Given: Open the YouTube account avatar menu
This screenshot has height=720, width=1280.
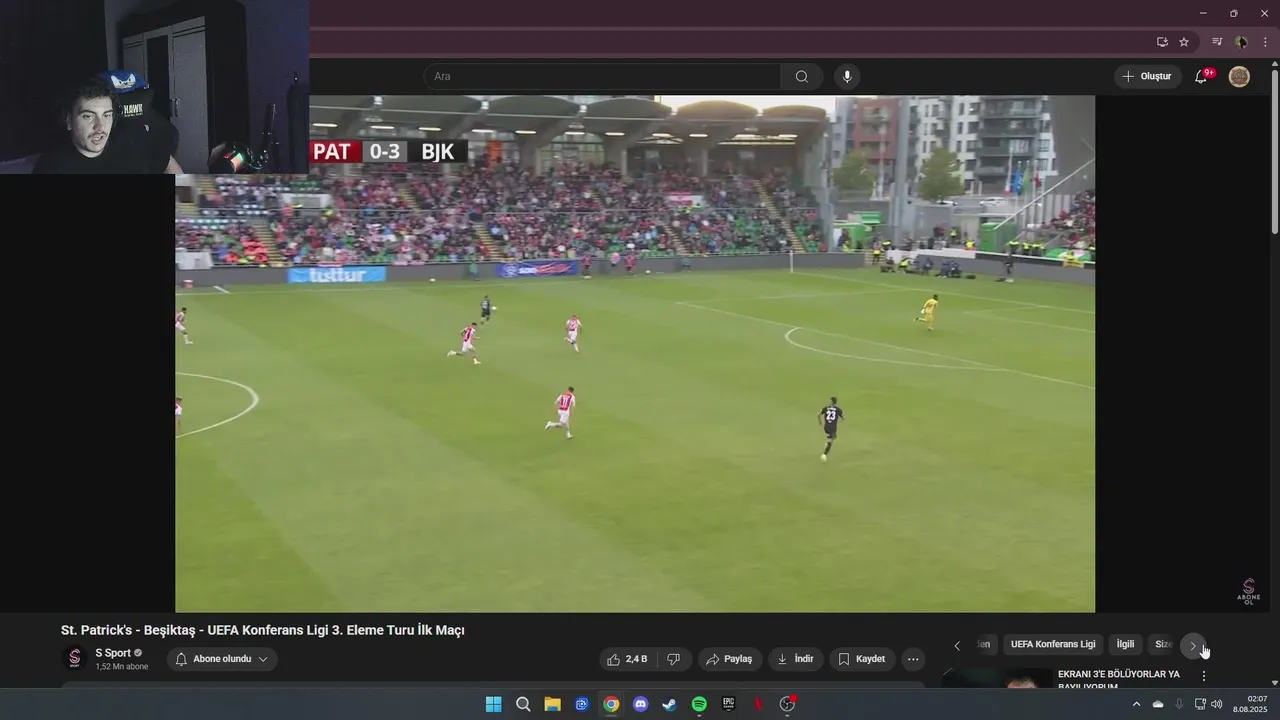Looking at the screenshot, I should 1239,77.
